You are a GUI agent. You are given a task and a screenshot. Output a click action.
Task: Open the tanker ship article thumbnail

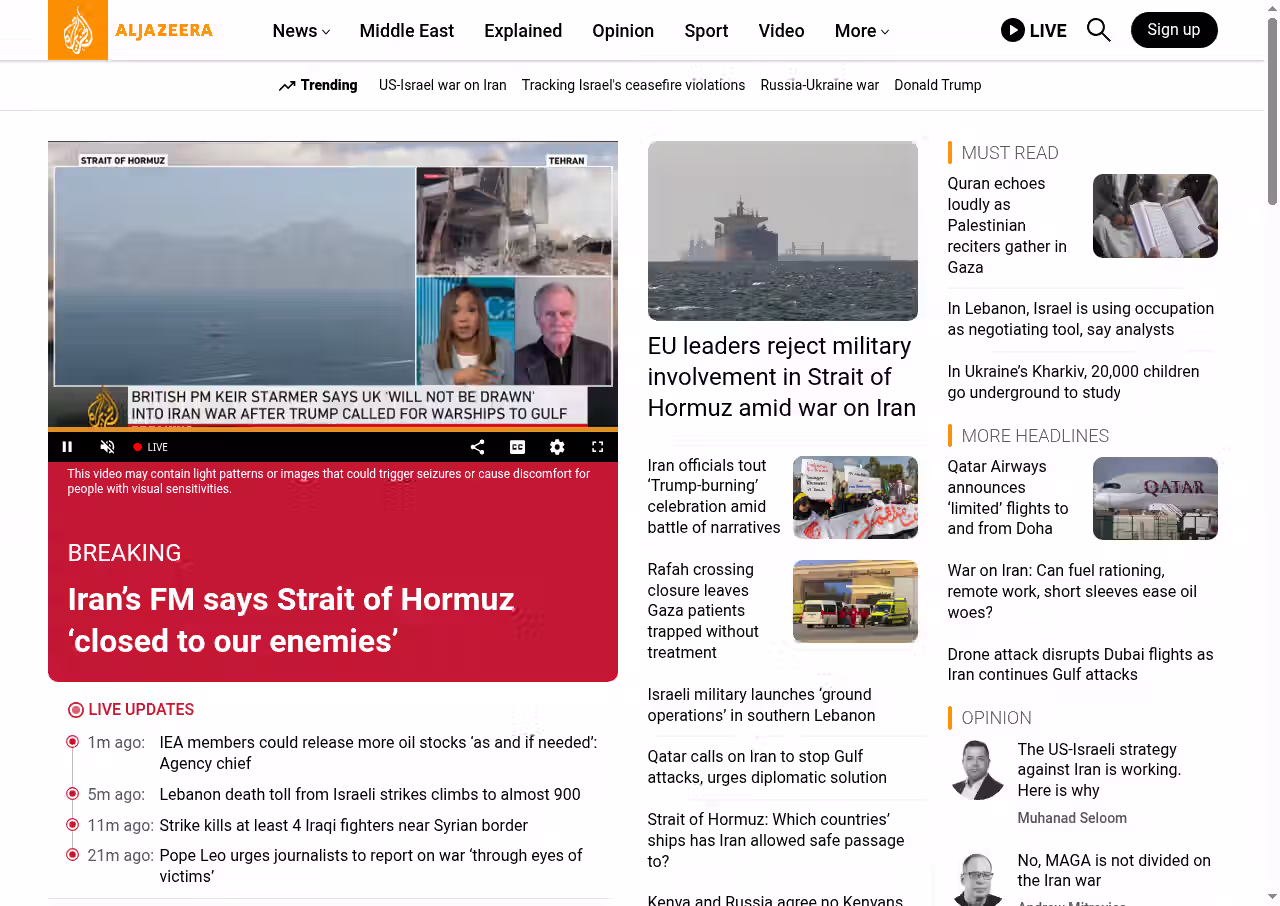(782, 231)
